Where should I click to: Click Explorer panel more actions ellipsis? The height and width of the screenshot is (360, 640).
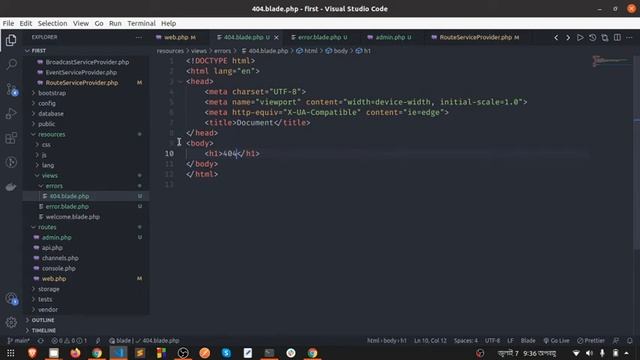pyautogui.click(x=139, y=37)
